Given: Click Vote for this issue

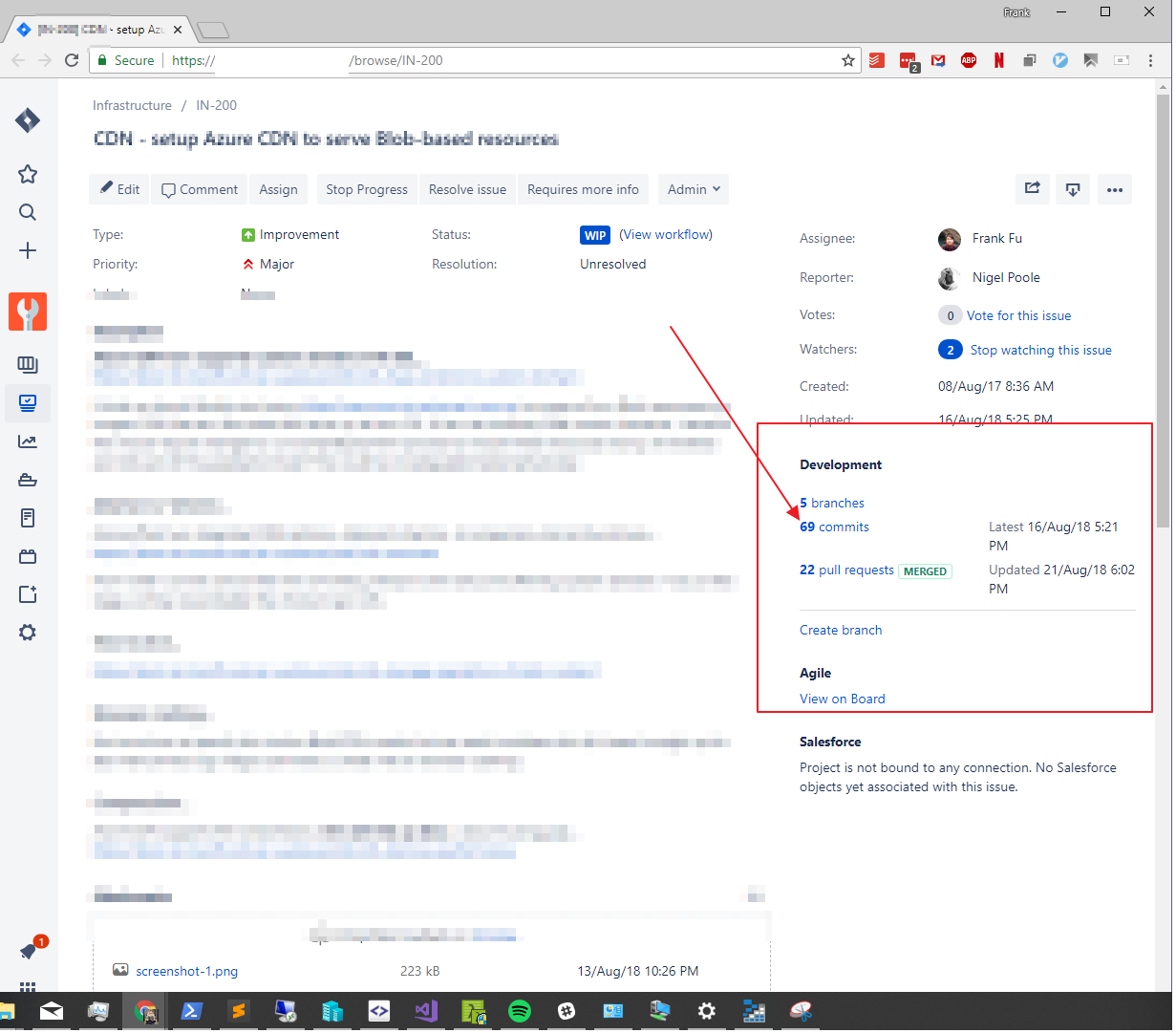Looking at the screenshot, I should coord(1018,315).
